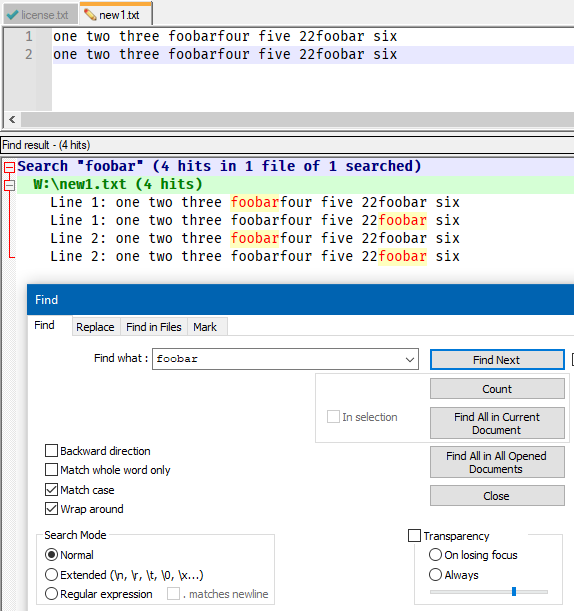
Task: Click Find All in Current Document
Action: click(497, 423)
